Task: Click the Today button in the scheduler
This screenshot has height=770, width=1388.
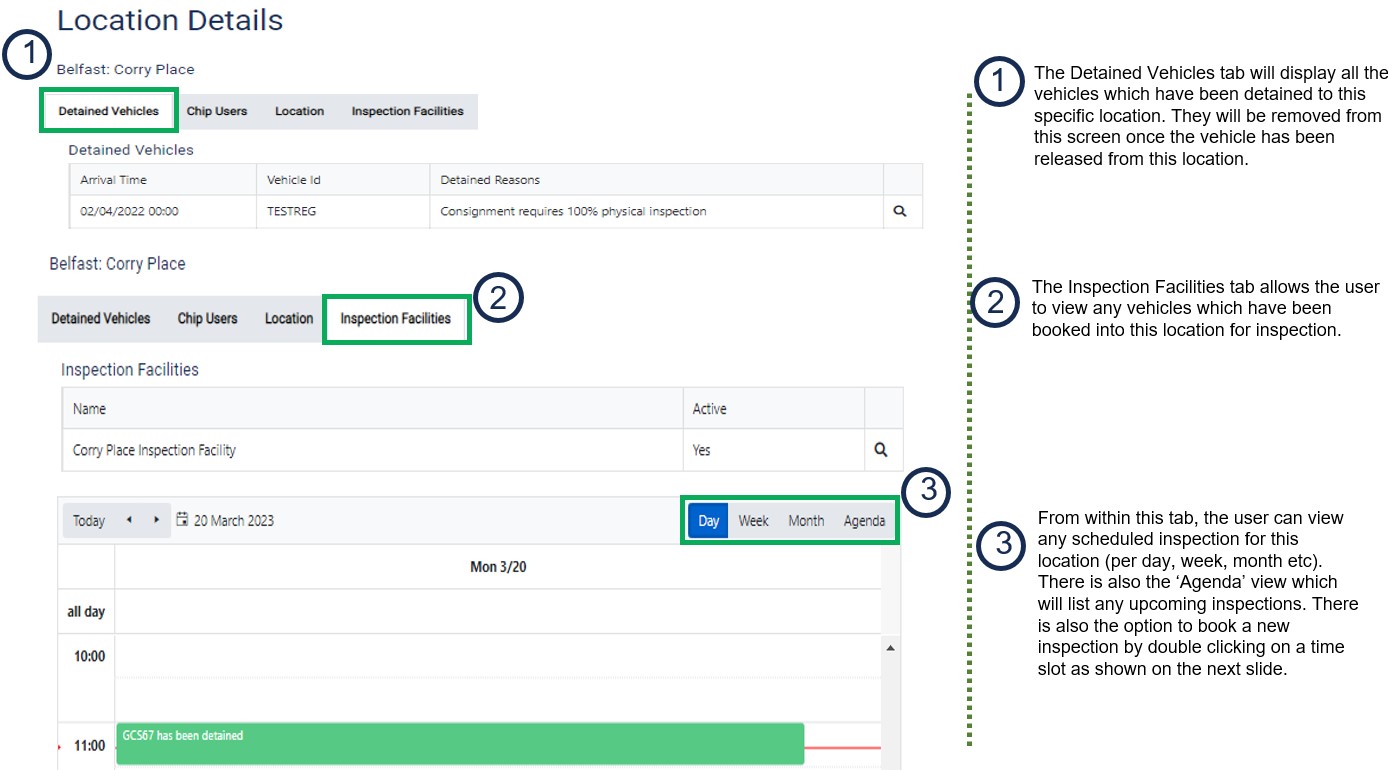Action: coord(89,521)
